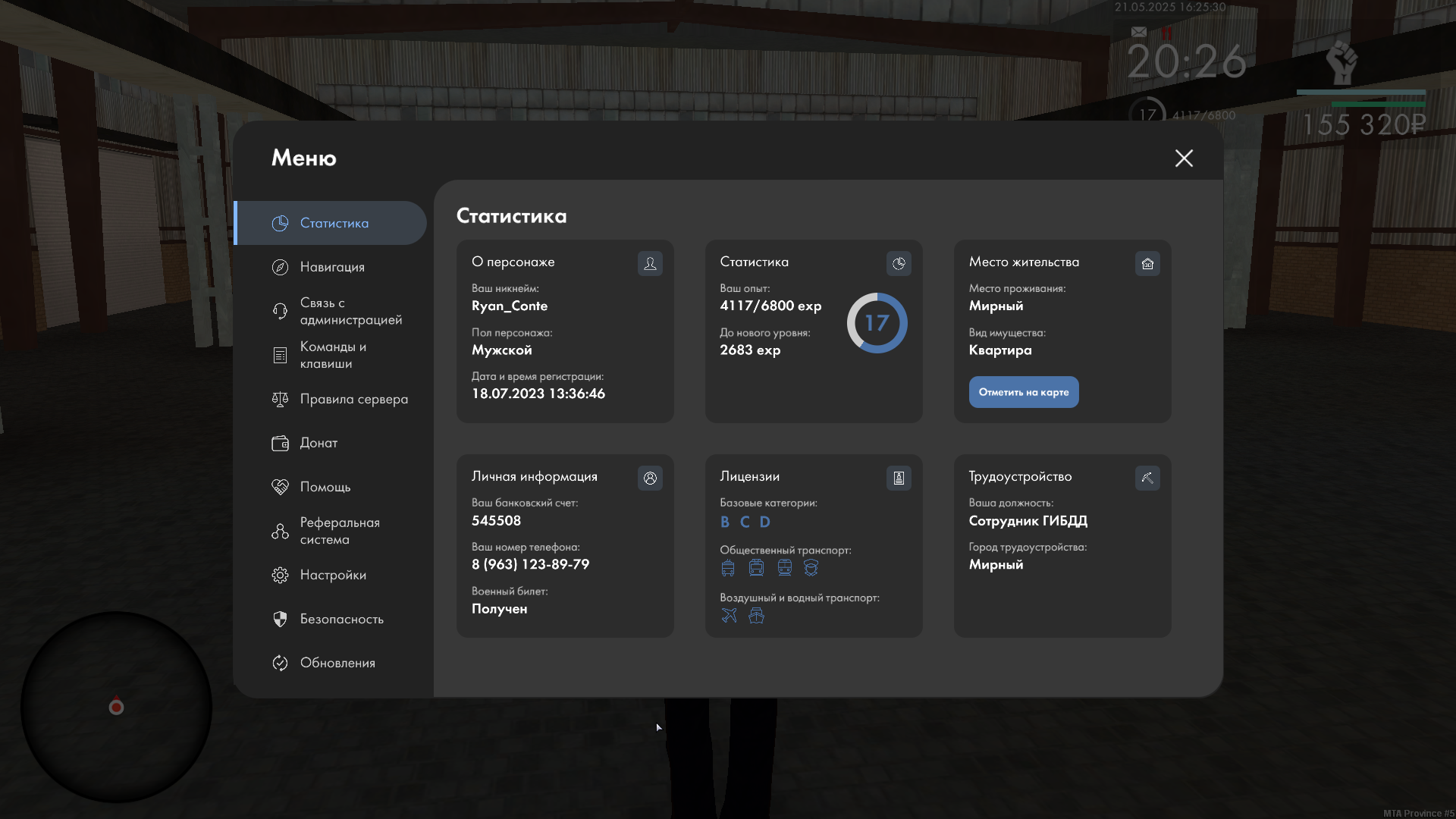The height and width of the screenshot is (819, 1456).
Task: Click the house icon in Место жительства card
Action: pos(1147,263)
